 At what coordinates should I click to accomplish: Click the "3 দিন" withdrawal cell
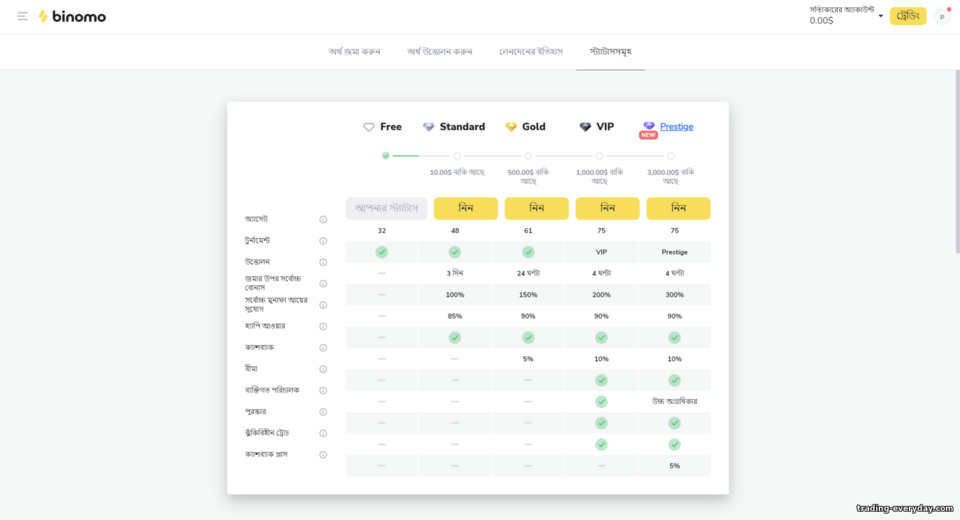click(454, 273)
